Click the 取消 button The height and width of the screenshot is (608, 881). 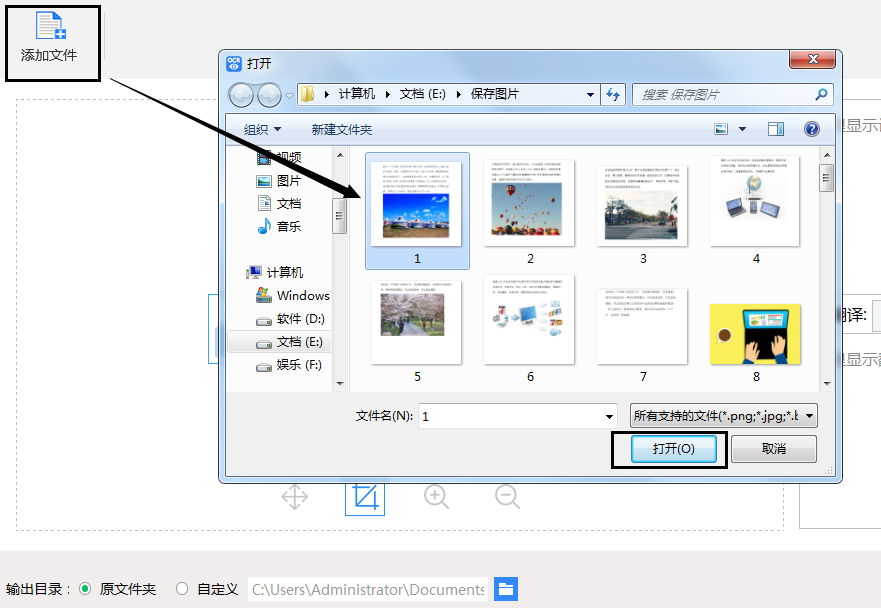773,449
